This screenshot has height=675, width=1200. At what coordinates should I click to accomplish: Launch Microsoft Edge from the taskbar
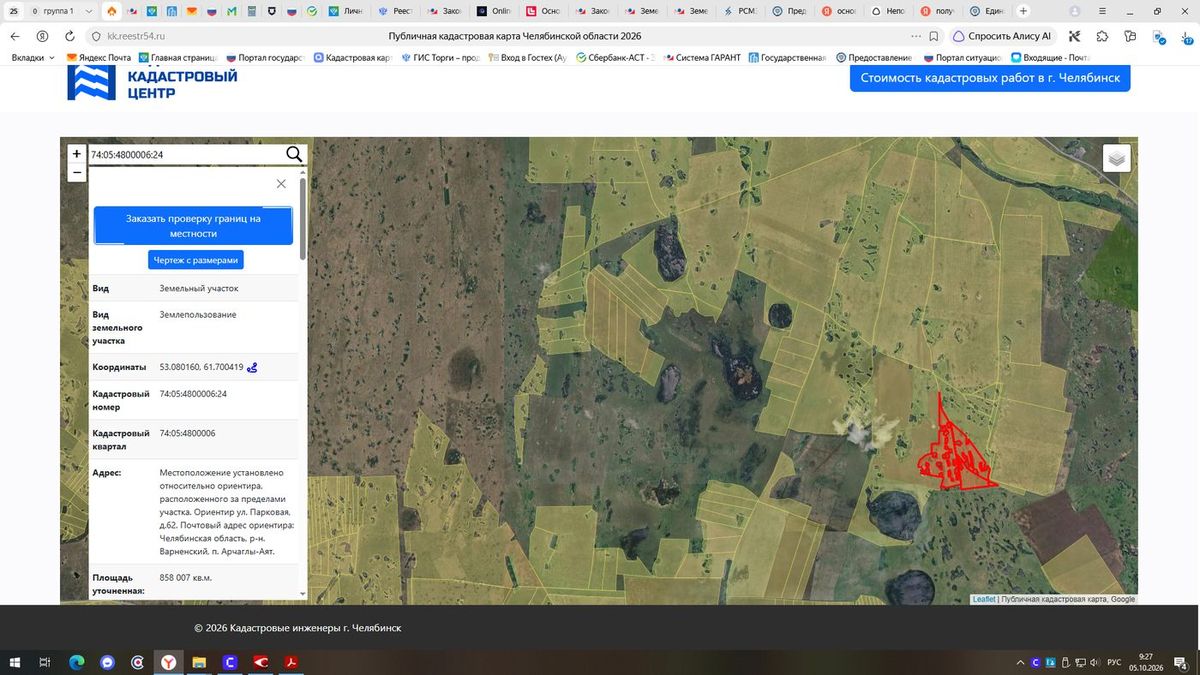[76, 662]
